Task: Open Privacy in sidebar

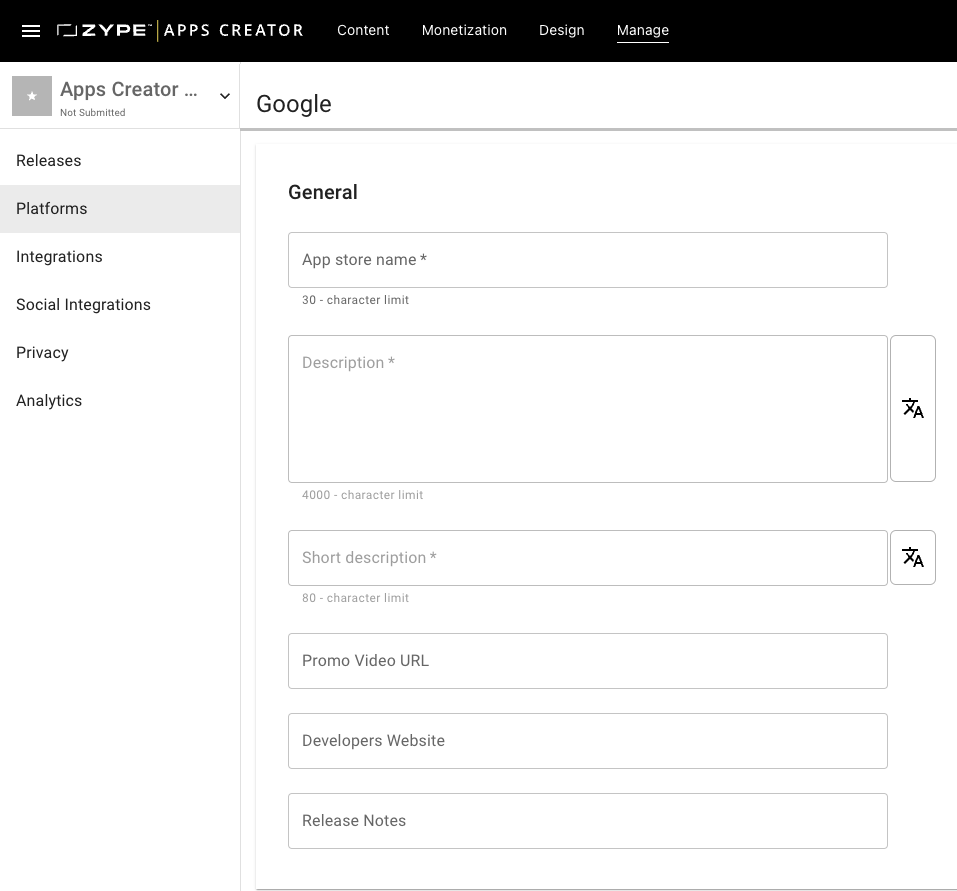Action: click(120, 353)
